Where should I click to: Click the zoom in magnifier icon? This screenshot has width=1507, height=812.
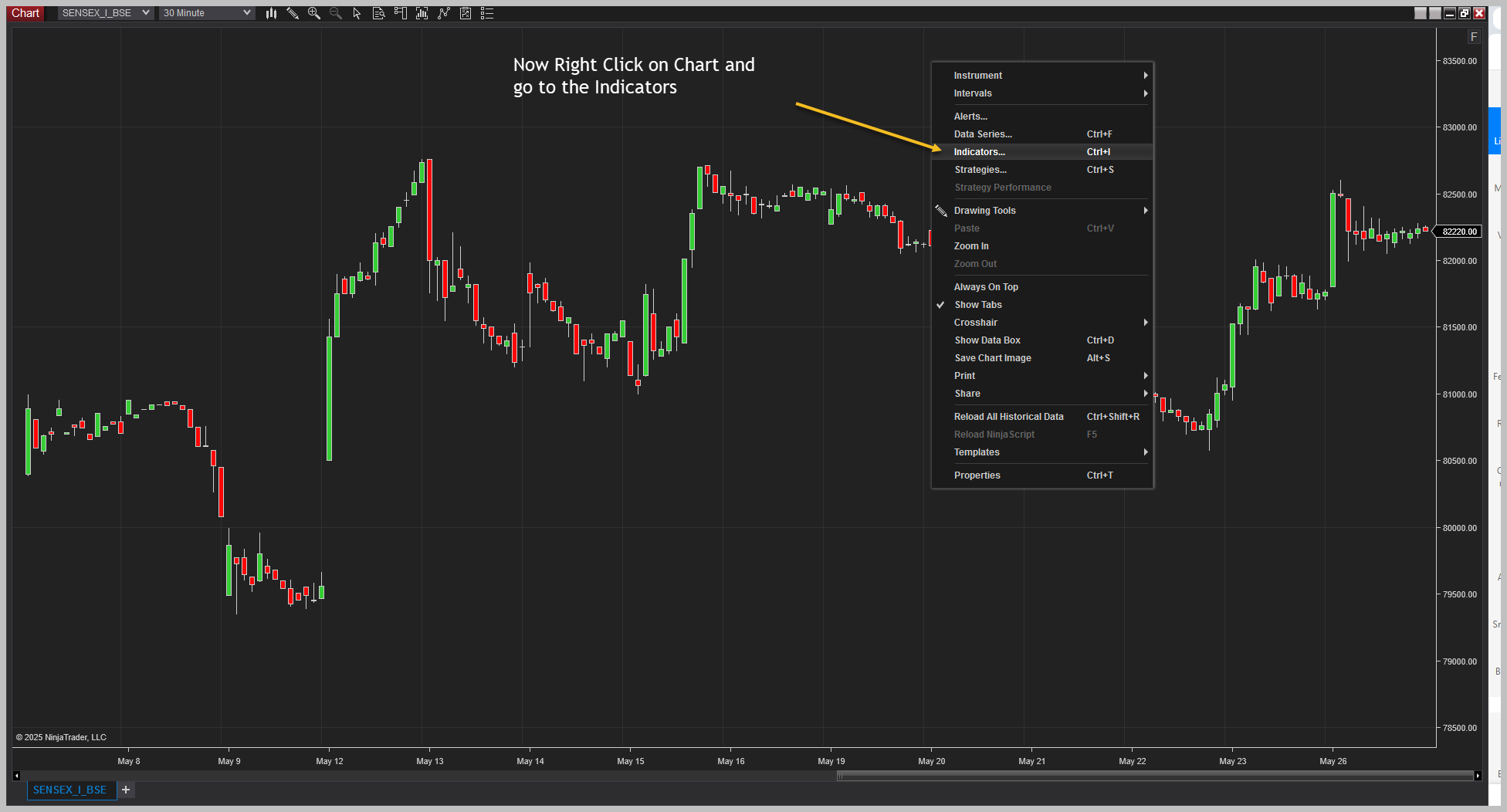click(x=313, y=13)
